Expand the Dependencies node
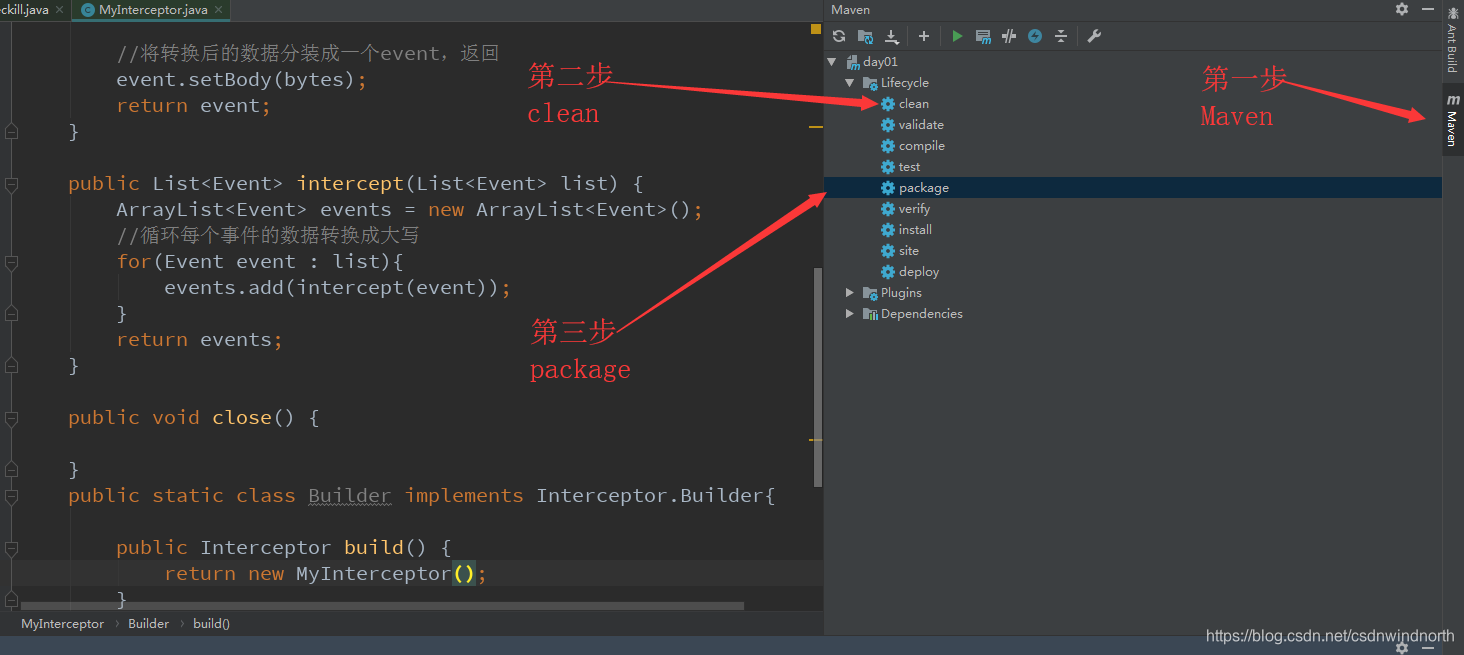 click(850, 314)
